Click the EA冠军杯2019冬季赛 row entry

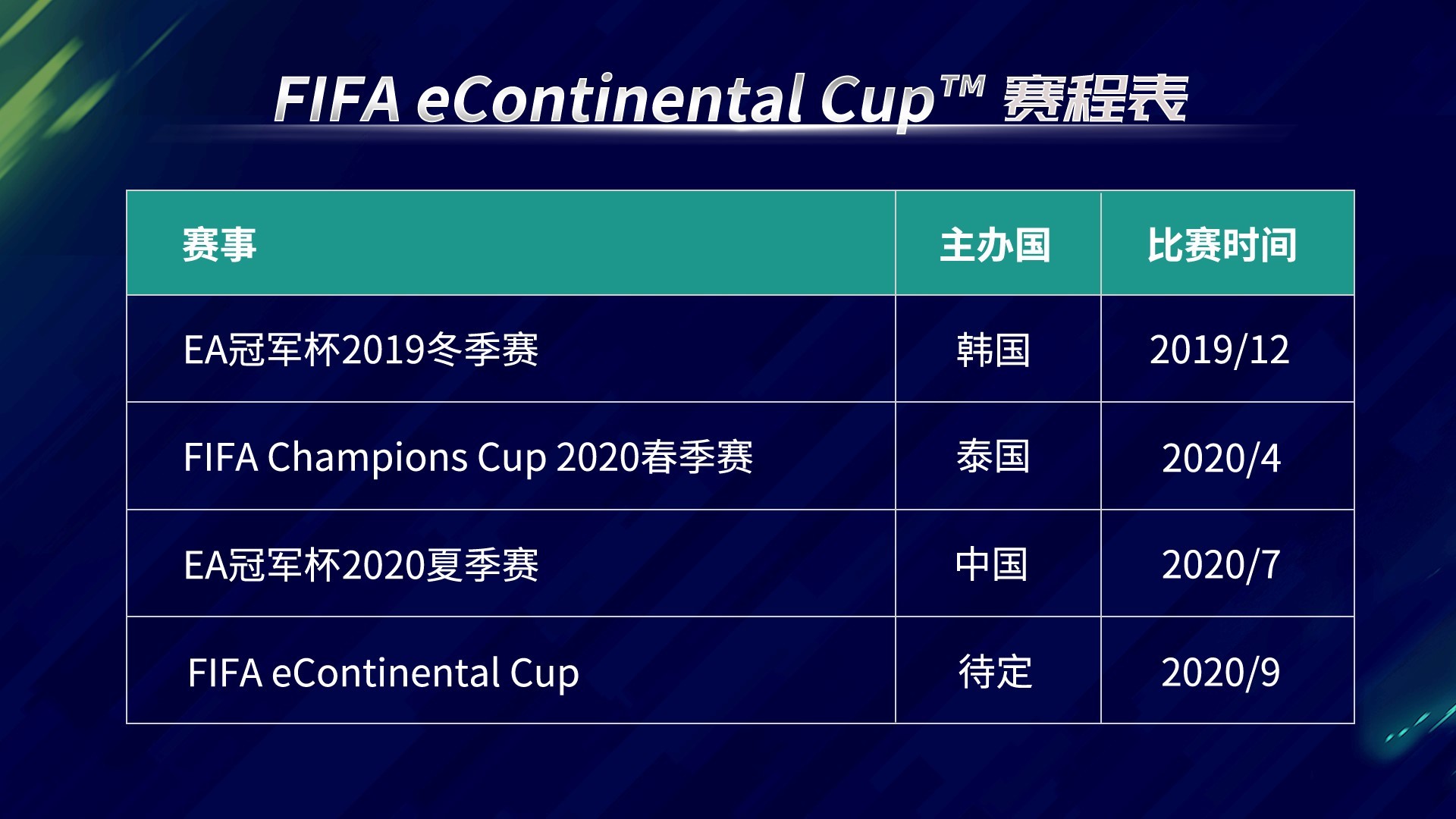coord(361,350)
